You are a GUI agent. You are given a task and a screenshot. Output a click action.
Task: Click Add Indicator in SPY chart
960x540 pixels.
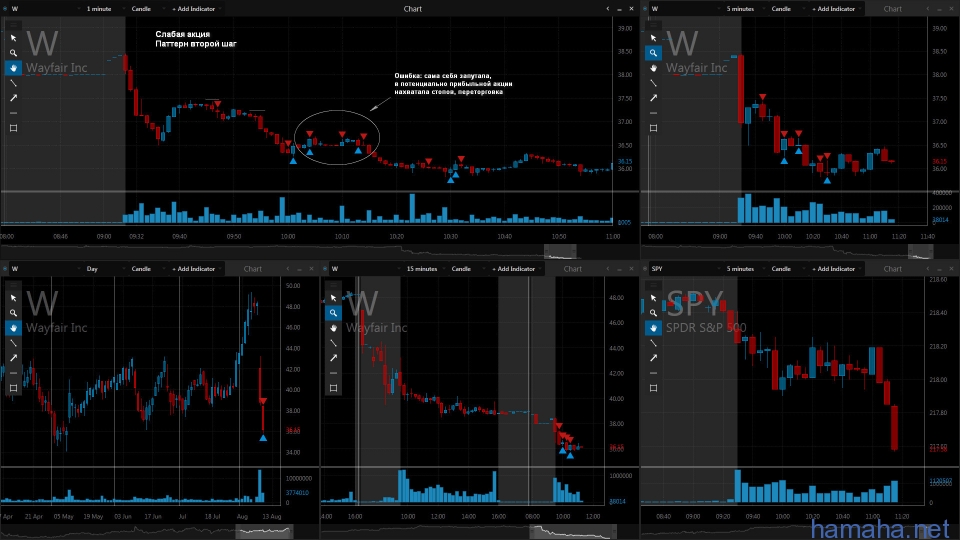tap(834, 269)
